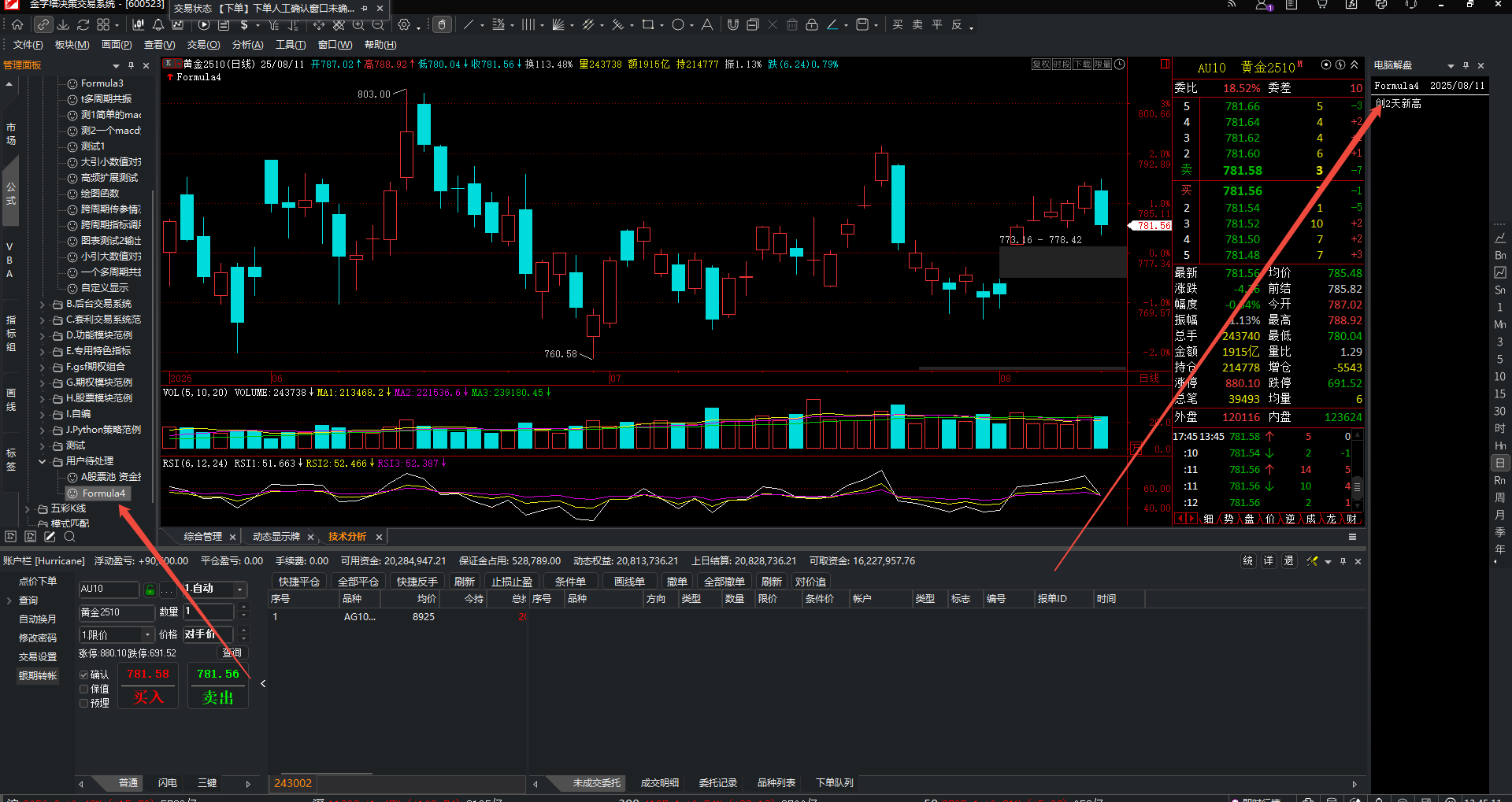Click the Home icon in toolbar
Image resolution: width=1512 pixels, height=802 pixels.
coord(17,24)
